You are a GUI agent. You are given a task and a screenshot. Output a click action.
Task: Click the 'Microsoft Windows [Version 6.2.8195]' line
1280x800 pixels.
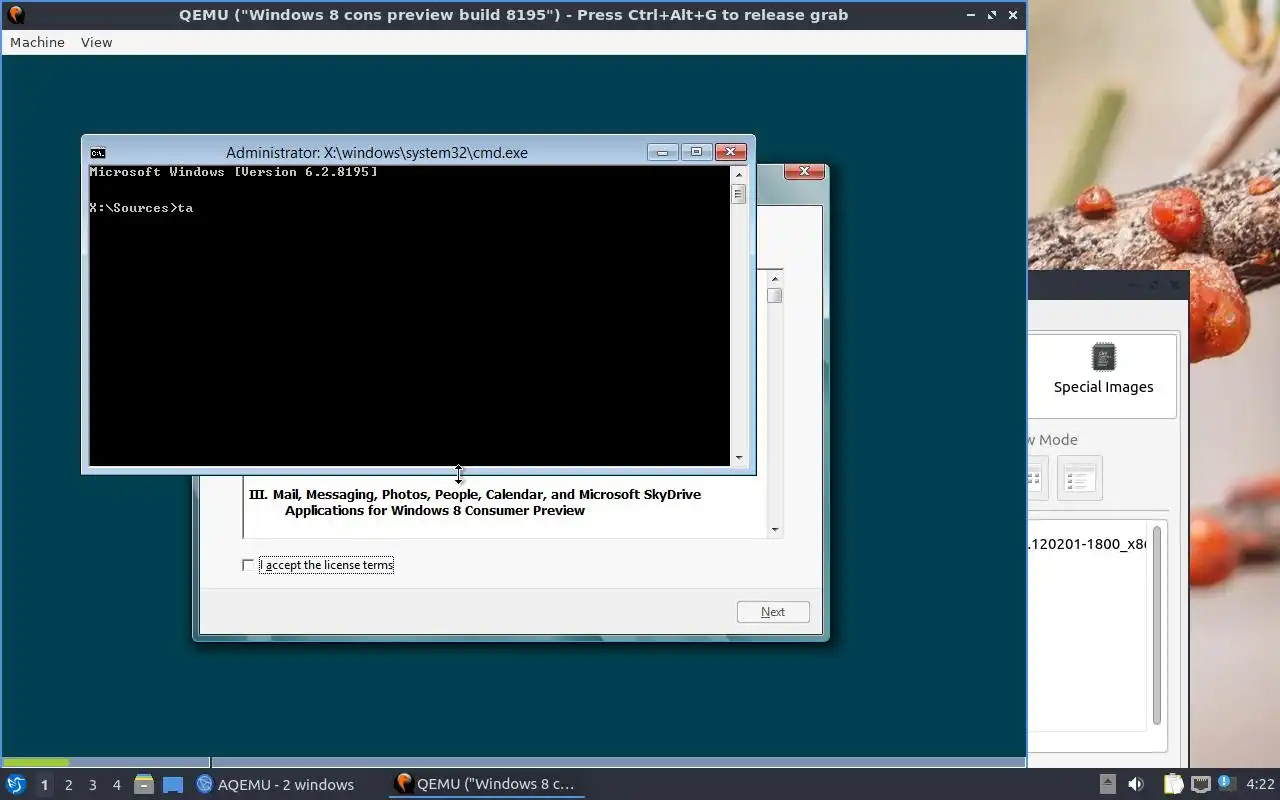tap(233, 172)
